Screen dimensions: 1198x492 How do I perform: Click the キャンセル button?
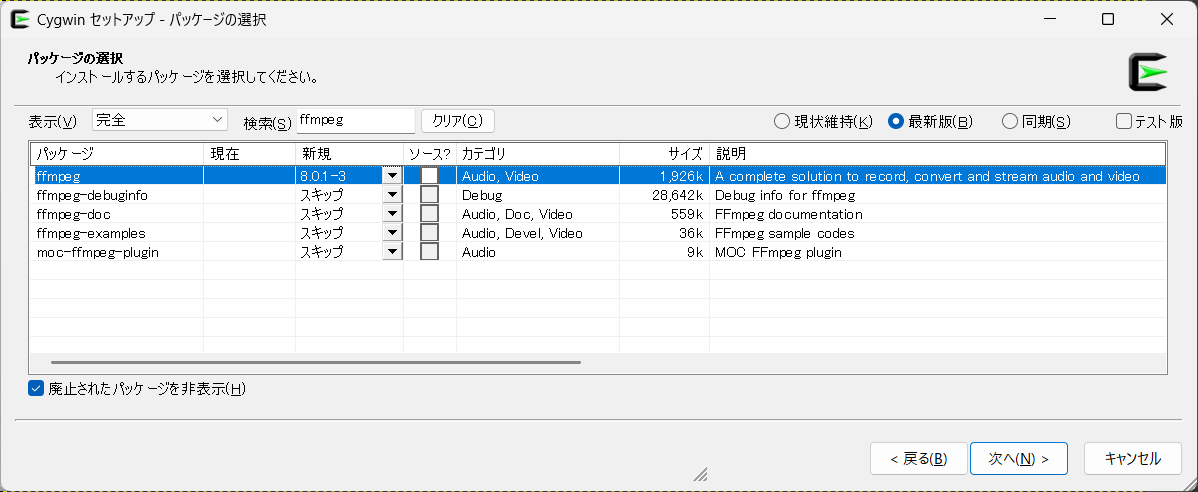(1132, 458)
